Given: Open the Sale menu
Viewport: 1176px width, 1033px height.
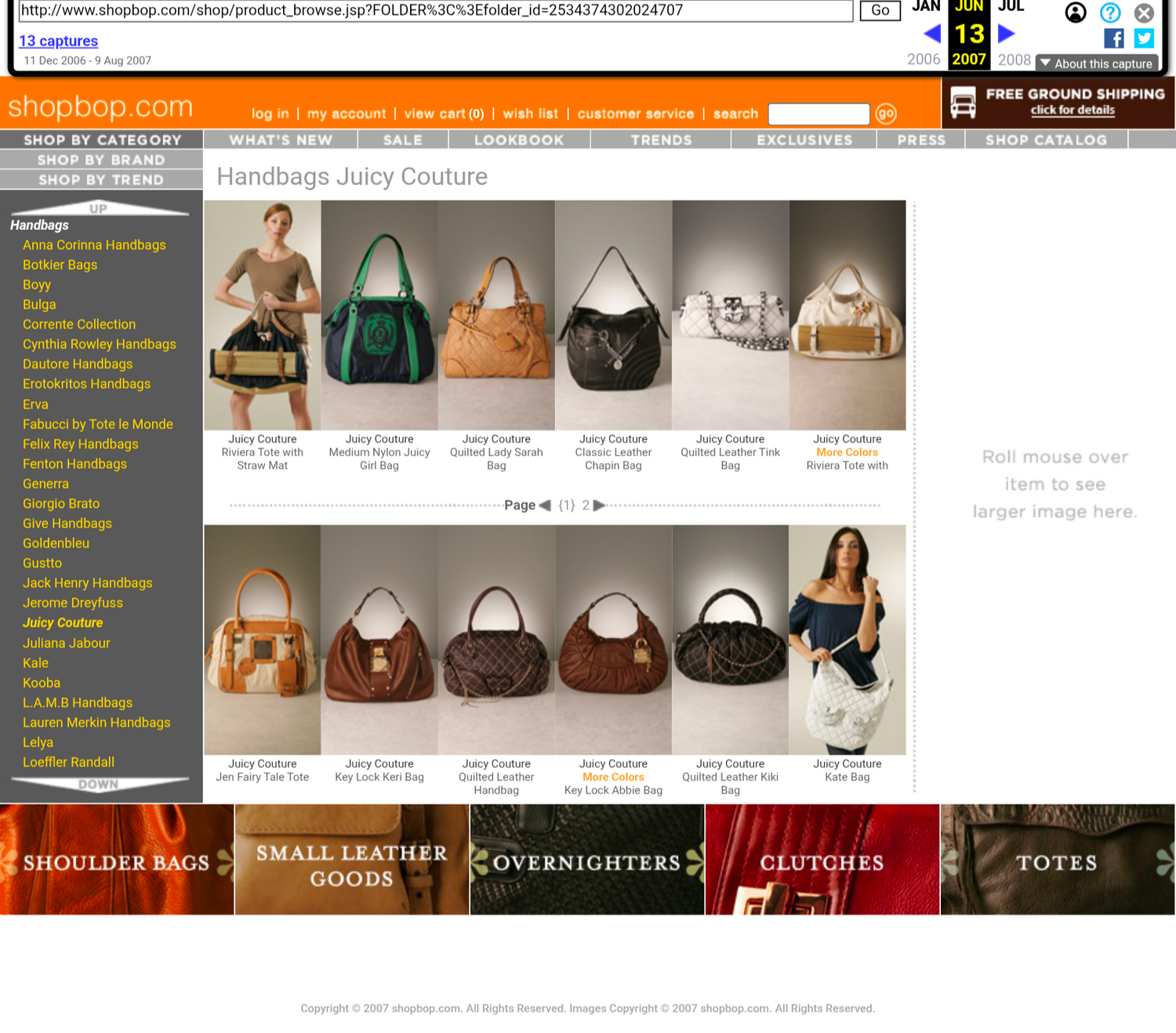Looking at the screenshot, I should tap(403, 140).
